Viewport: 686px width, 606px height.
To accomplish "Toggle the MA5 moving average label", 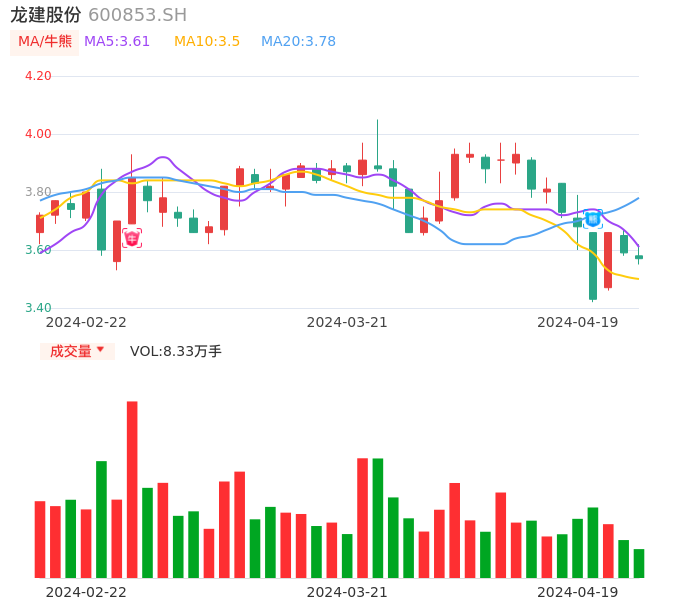I will coord(117,42).
